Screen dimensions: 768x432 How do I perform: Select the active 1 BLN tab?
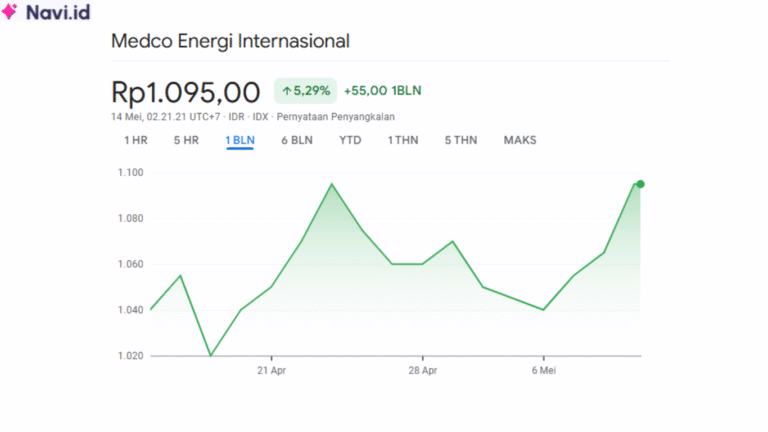coord(240,140)
